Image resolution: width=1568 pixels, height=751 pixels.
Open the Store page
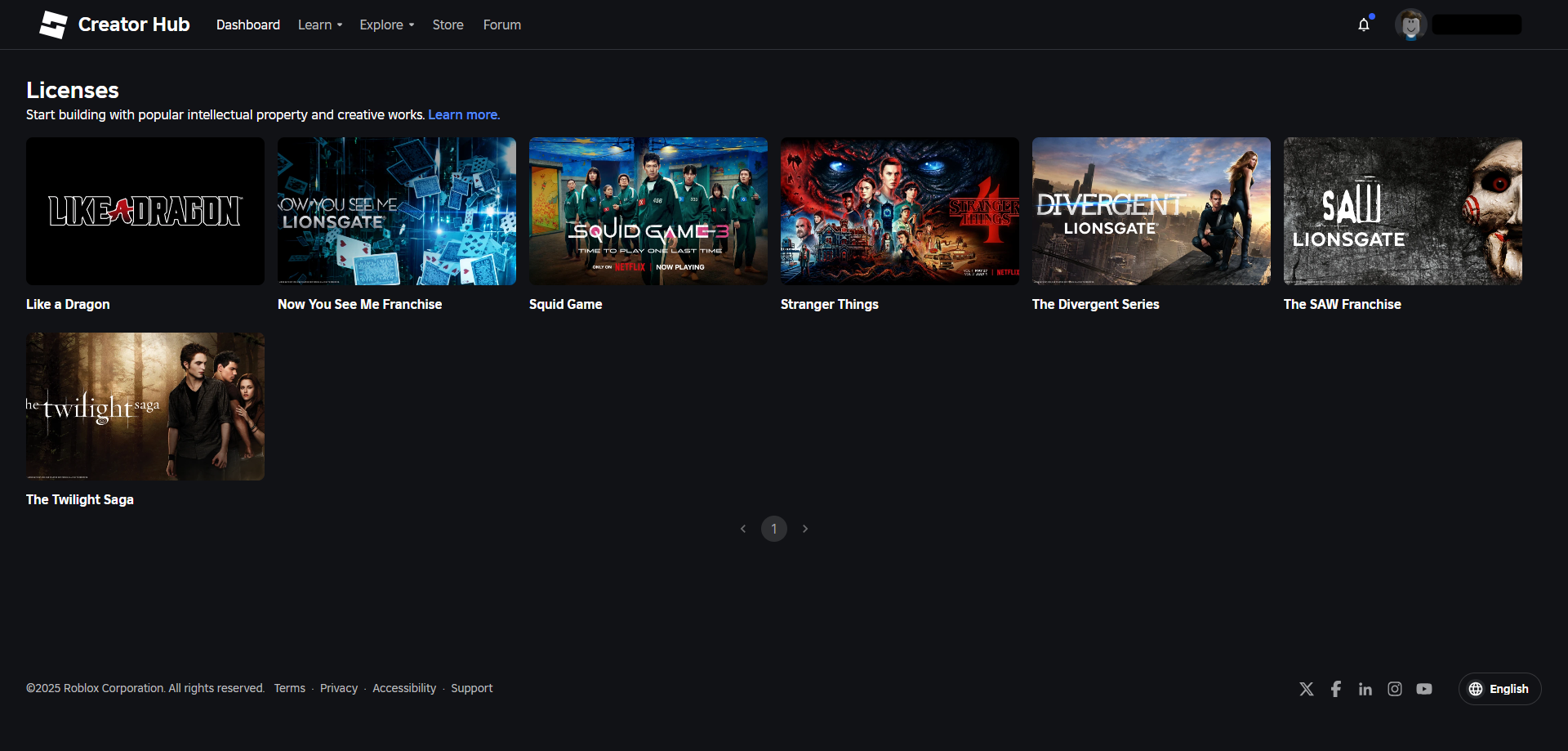point(448,25)
